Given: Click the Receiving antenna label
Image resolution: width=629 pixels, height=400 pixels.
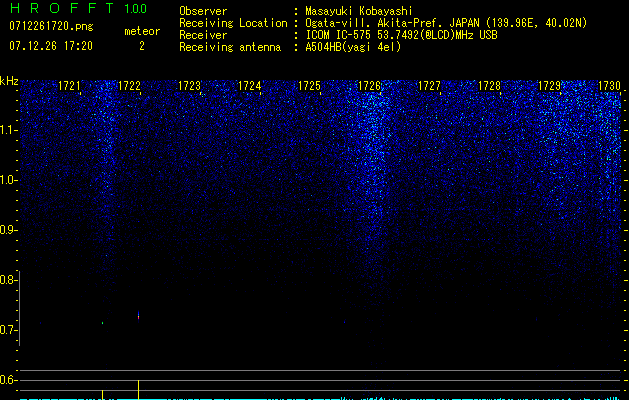Looking at the screenshot, I should point(230,48).
